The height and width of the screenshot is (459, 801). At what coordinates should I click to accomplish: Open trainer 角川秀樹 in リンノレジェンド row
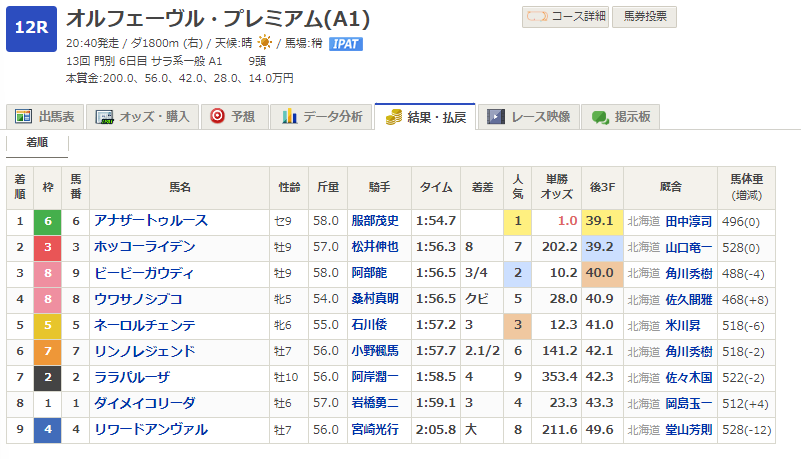tap(689, 351)
